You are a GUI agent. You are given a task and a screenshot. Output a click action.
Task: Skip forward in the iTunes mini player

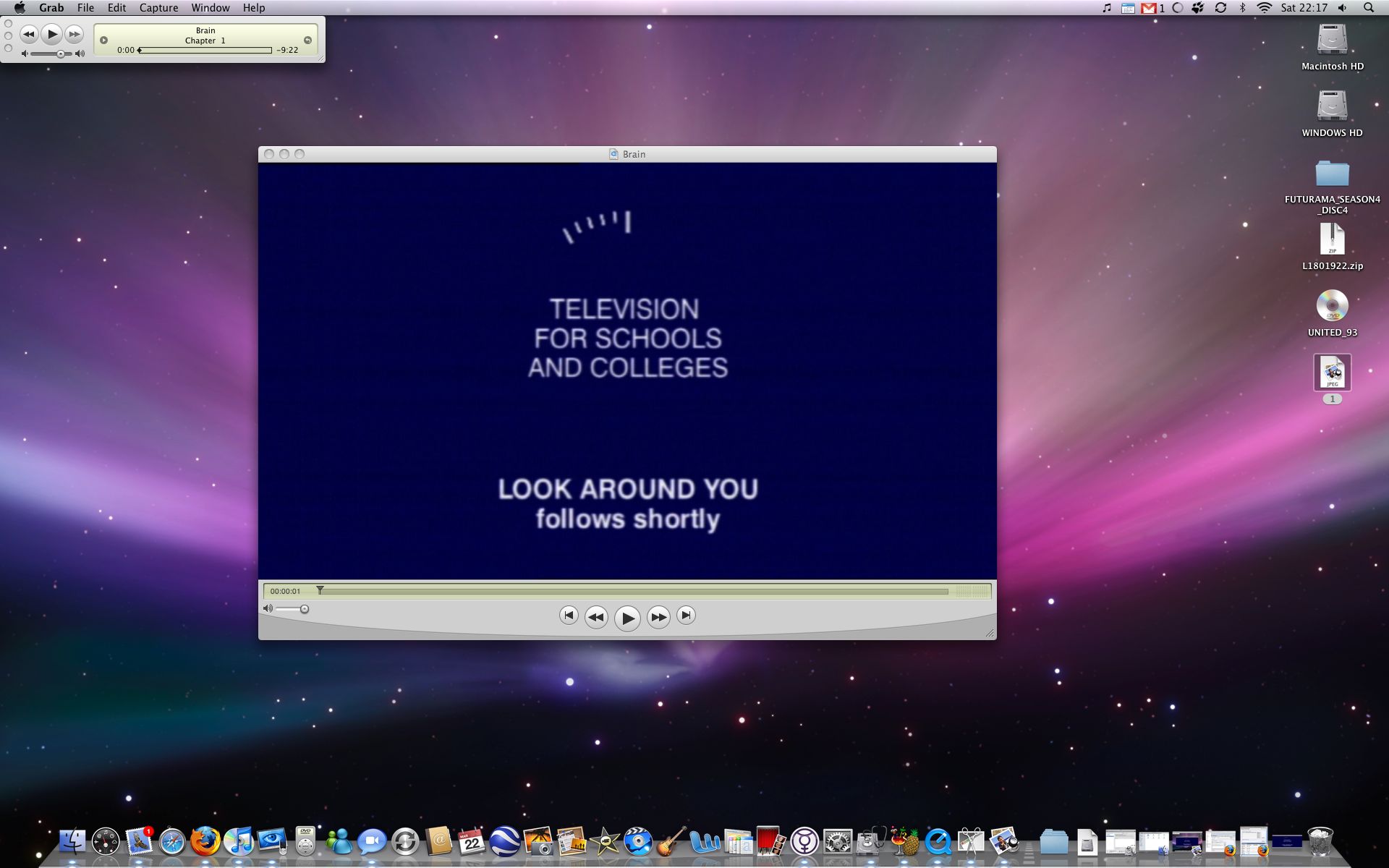(75, 34)
